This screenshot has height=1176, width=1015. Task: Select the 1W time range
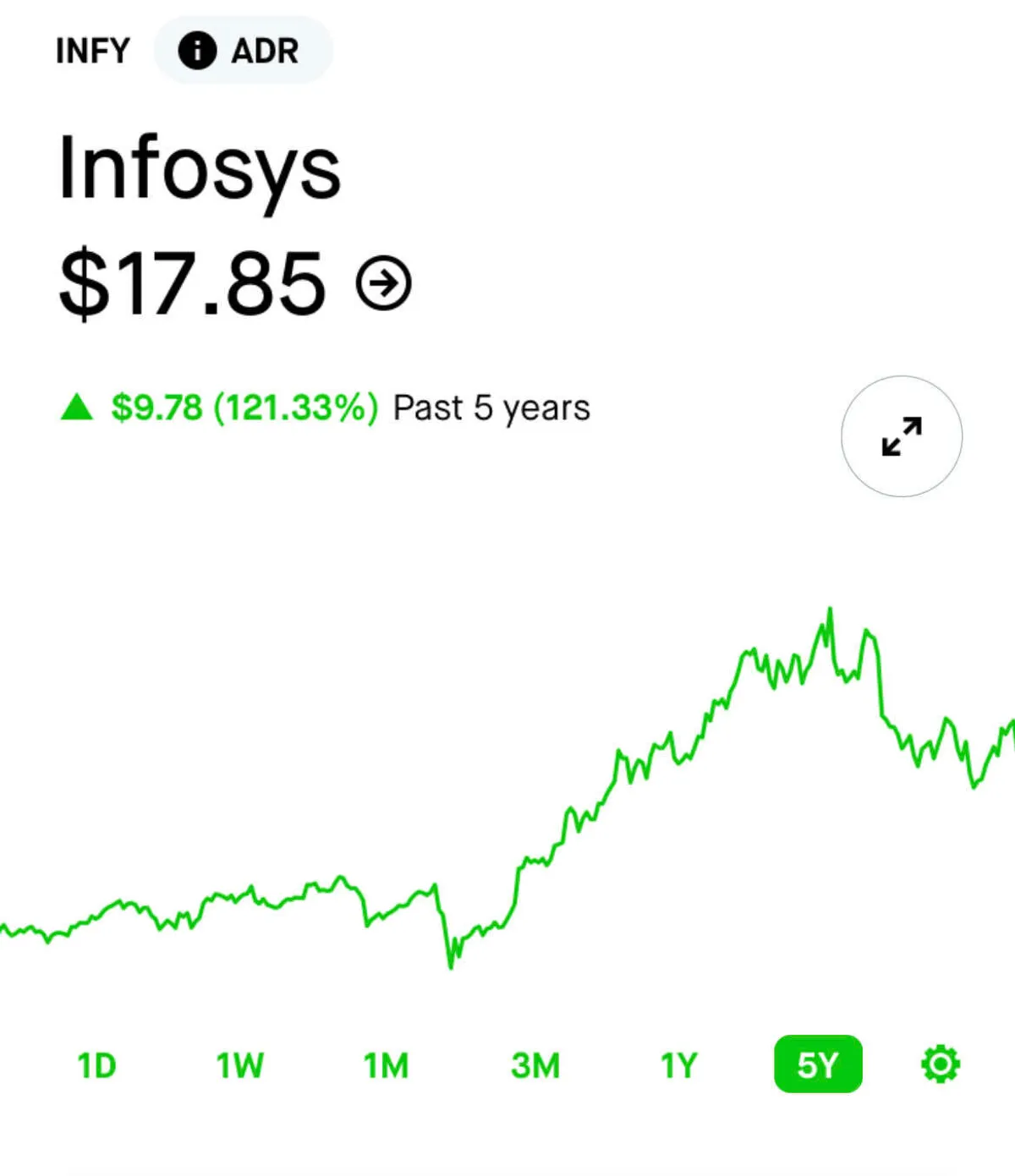click(x=240, y=1065)
